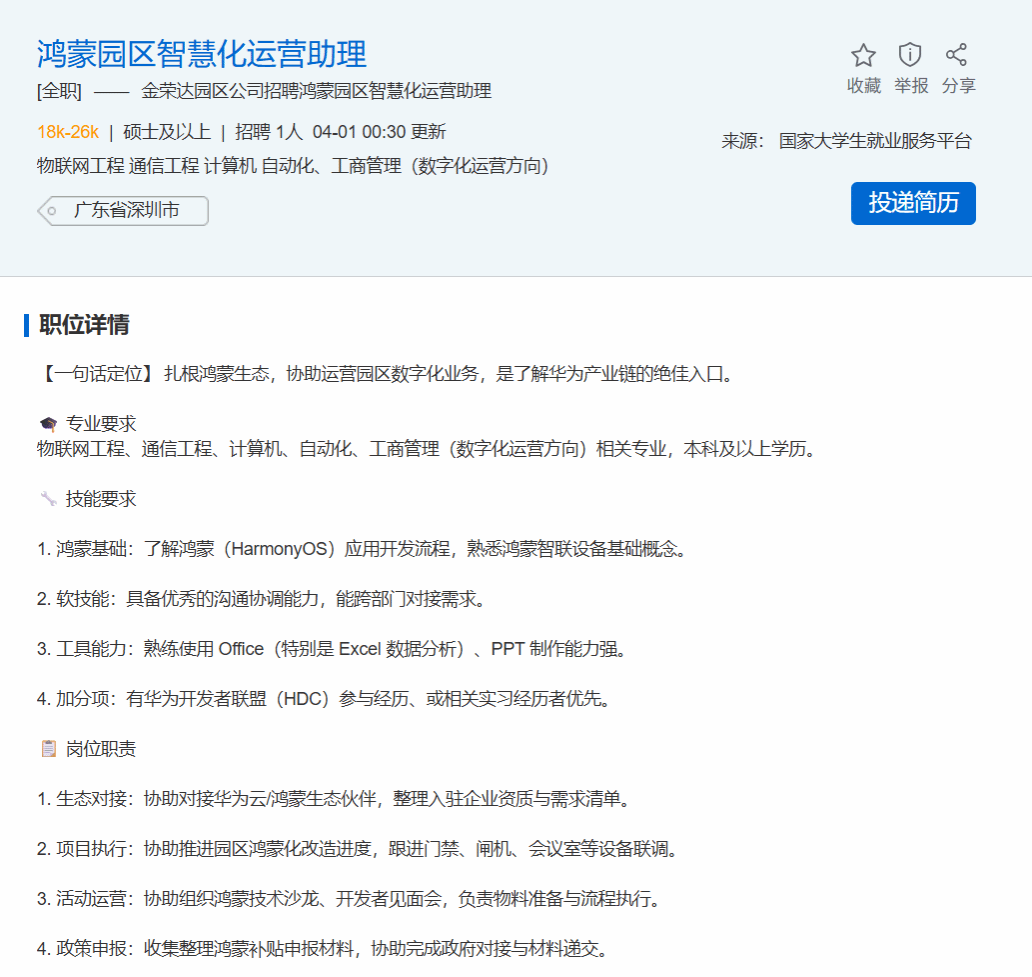
Task: Click the 分享 text label
Action: 958,86
